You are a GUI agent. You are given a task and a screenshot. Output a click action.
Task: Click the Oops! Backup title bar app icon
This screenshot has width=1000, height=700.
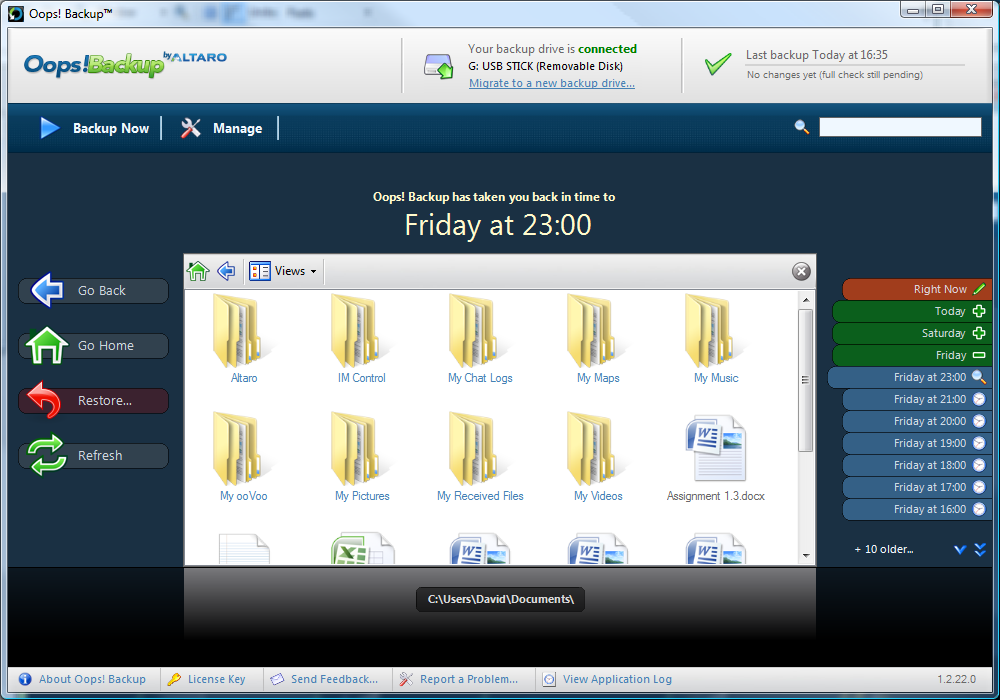pyautogui.click(x=16, y=13)
